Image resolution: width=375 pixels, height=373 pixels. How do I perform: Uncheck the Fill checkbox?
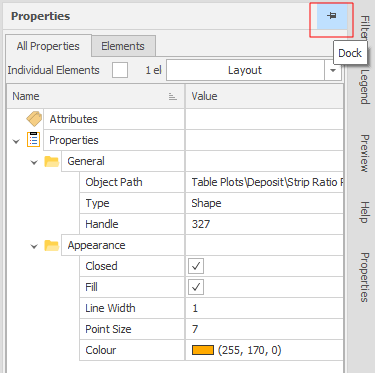tap(196, 287)
